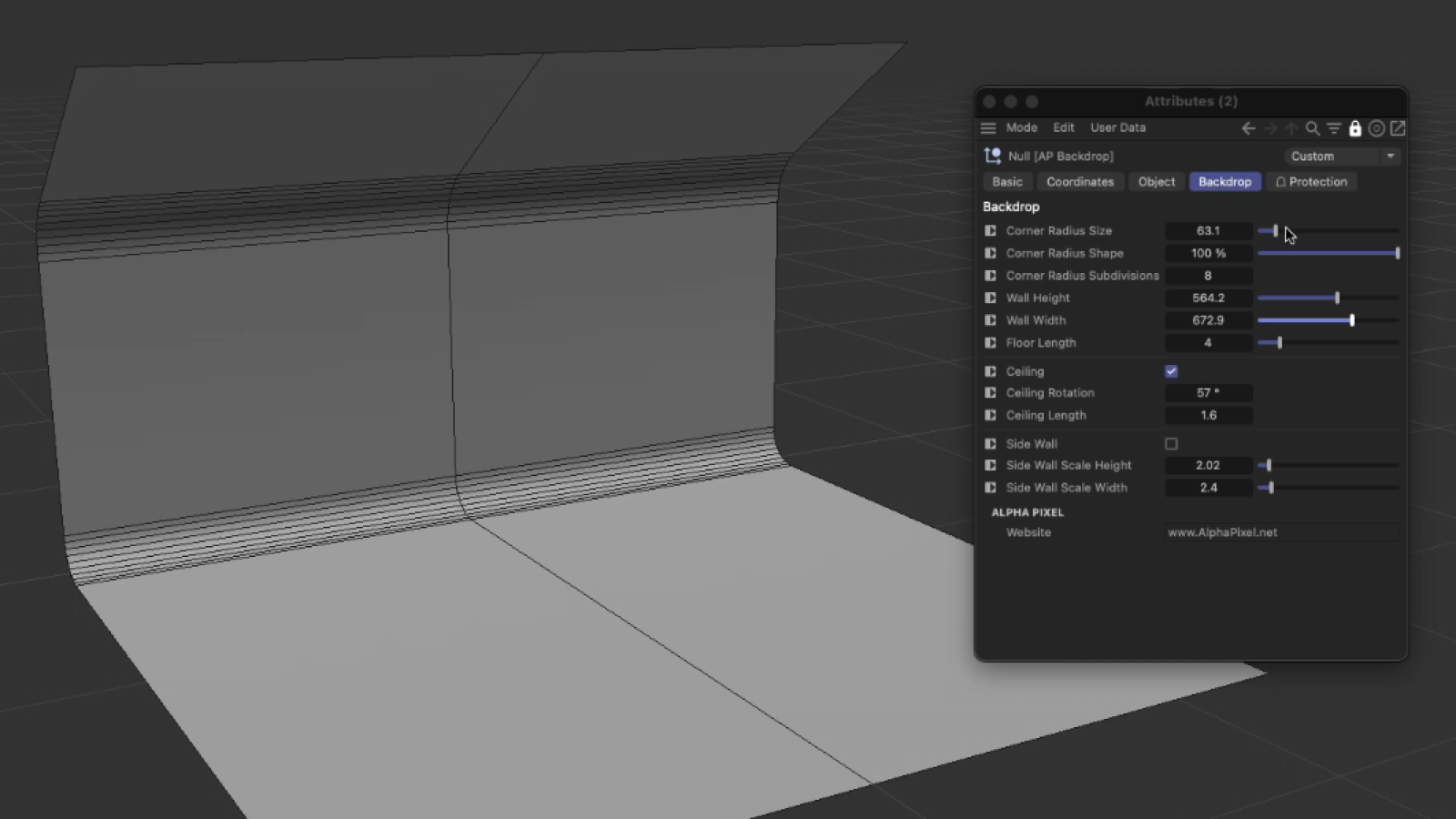Select the Protection tab
This screenshot has width=1456, height=819.
pyautogui.click(x=1312, y=182)
